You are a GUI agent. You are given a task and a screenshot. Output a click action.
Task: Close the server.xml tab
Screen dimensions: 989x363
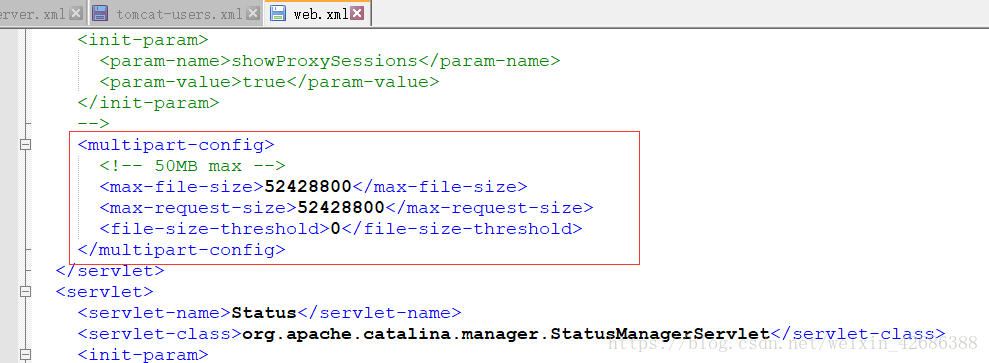[76, 13]
